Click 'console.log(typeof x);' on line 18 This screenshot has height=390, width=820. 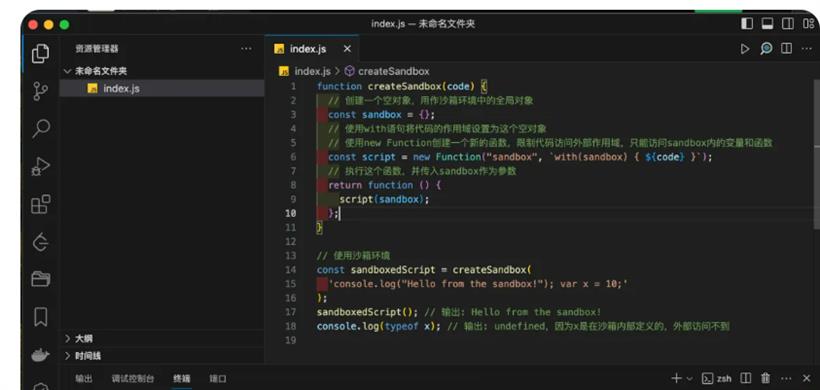point(379,326)
